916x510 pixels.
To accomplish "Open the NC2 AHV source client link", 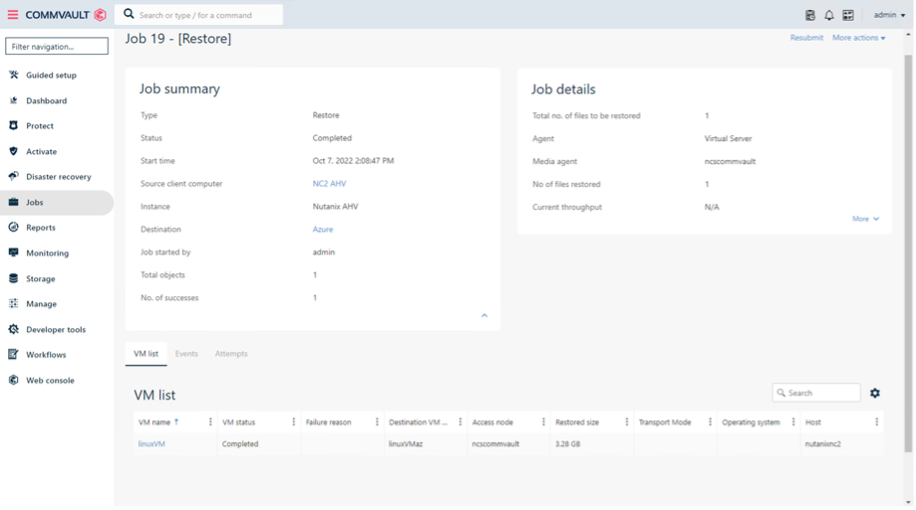I will (329, 183).
